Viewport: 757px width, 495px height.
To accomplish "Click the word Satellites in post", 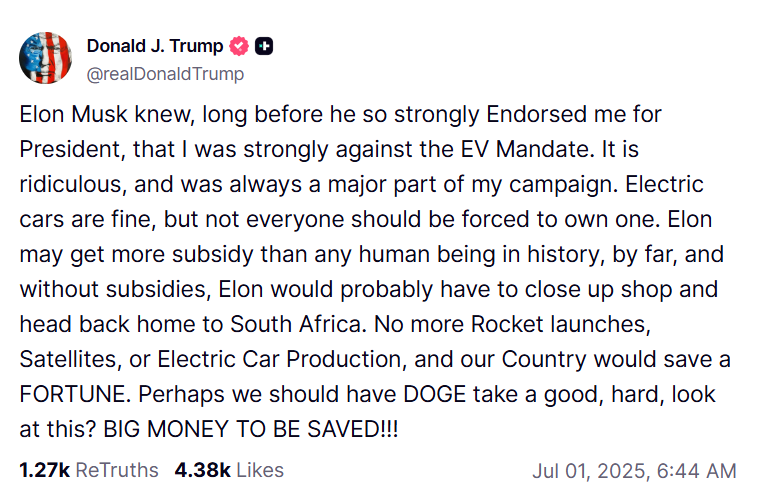I will (x=70, y=359).
